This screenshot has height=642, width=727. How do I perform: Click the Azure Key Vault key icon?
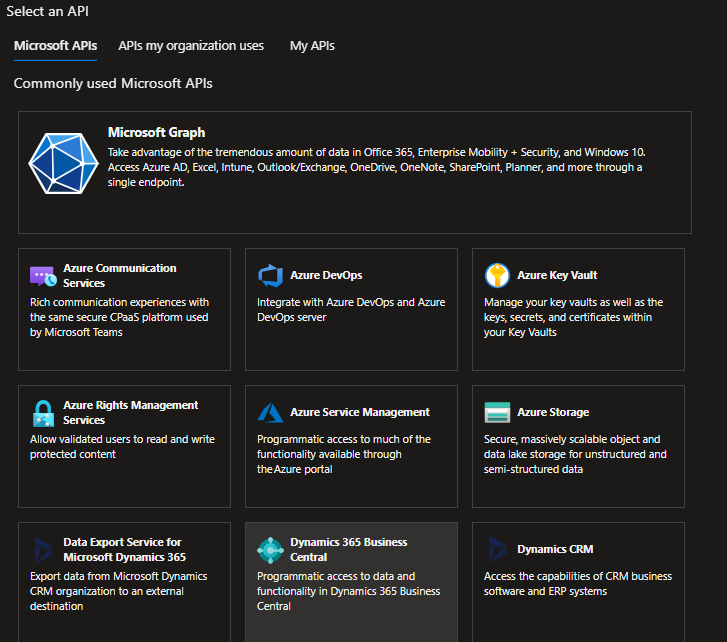pos(497,275)
